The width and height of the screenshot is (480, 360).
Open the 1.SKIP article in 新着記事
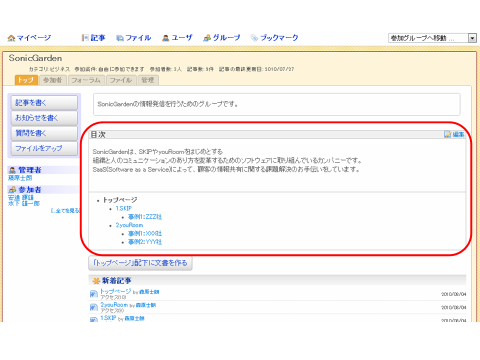(x=108, y=318)
